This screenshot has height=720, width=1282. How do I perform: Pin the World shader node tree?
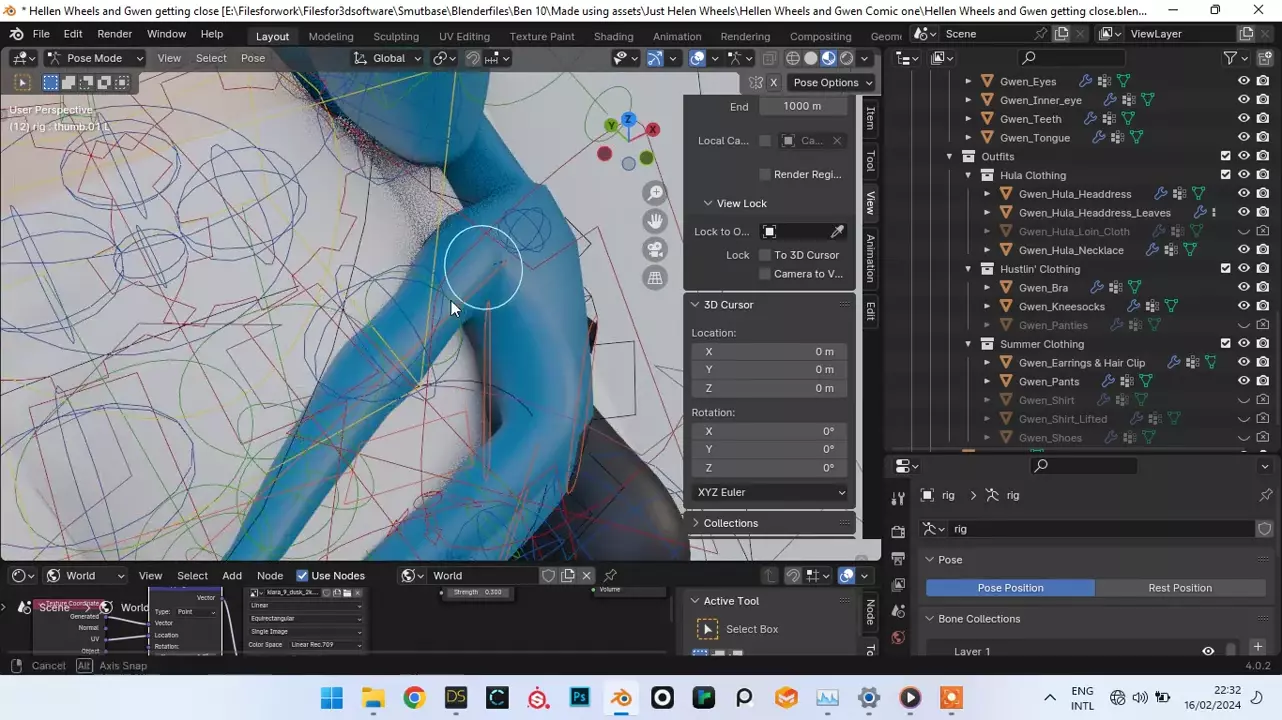(x=610, y=576)
